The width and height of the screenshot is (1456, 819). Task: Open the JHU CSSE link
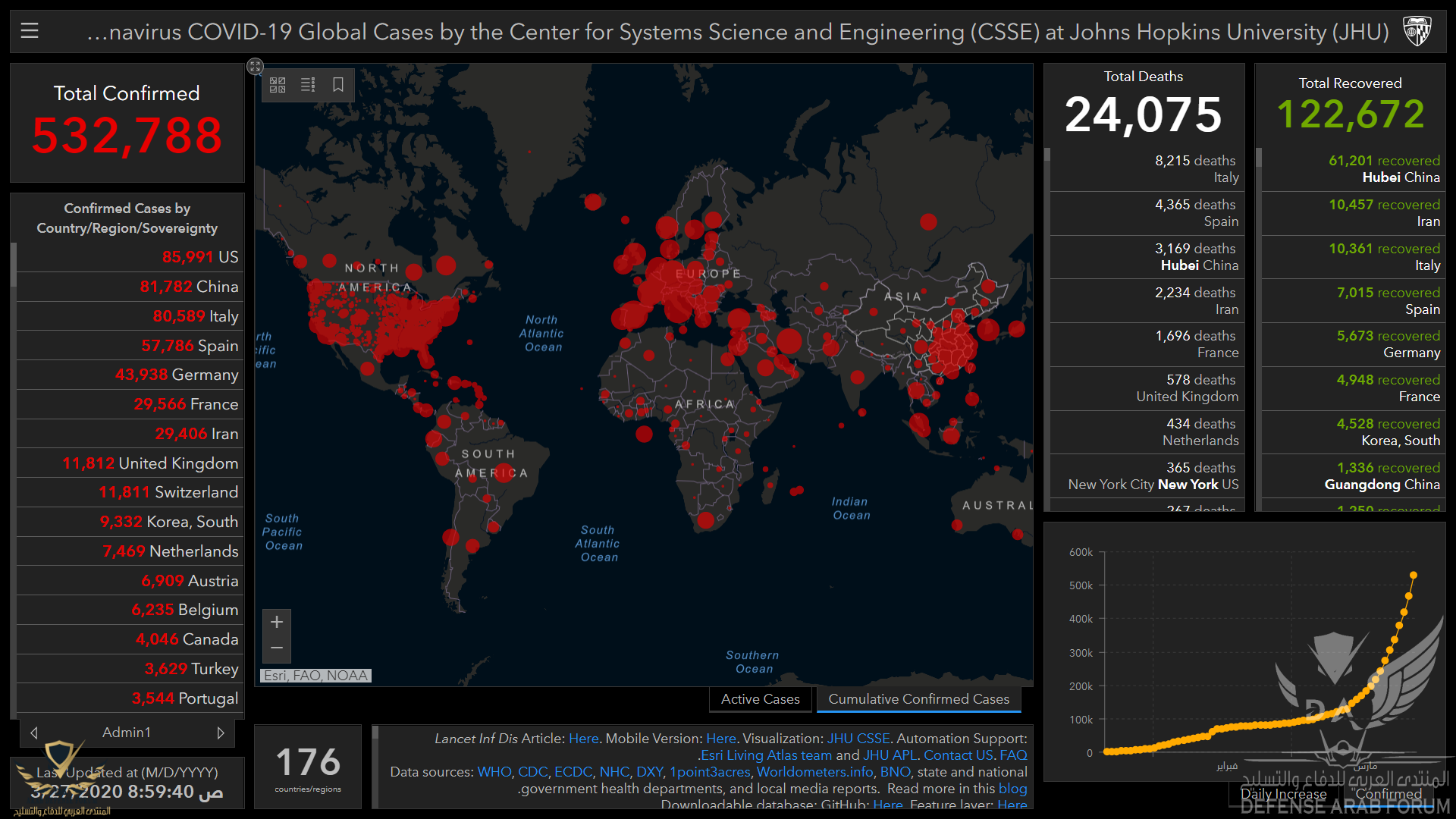(858, 739)
